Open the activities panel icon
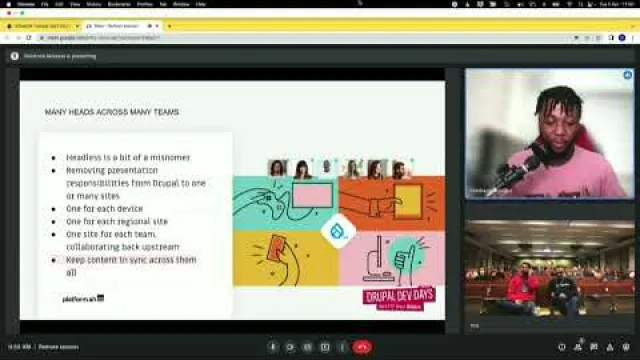The height and width of the screenshot is (360, 640). [610, 347]
